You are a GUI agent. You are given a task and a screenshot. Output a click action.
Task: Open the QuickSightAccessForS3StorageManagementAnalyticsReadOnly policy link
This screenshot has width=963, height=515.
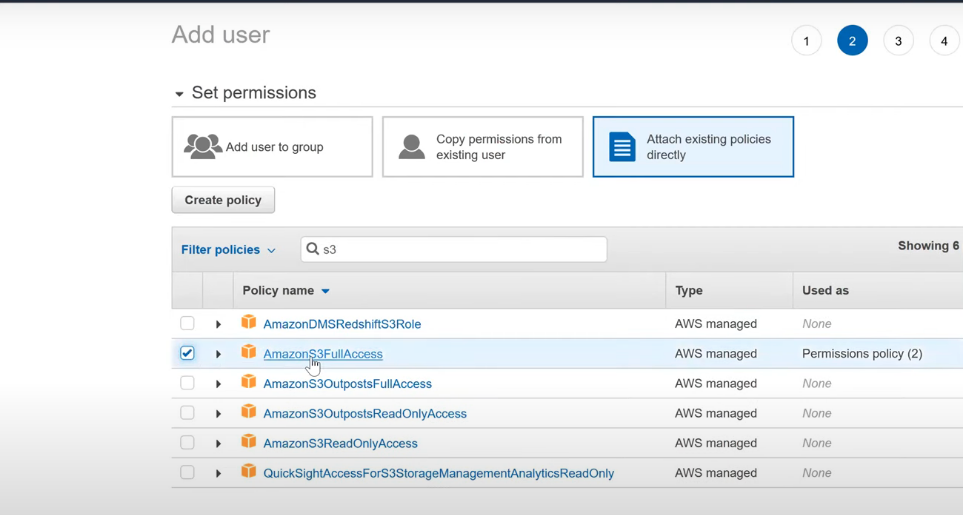coord(439,473)
